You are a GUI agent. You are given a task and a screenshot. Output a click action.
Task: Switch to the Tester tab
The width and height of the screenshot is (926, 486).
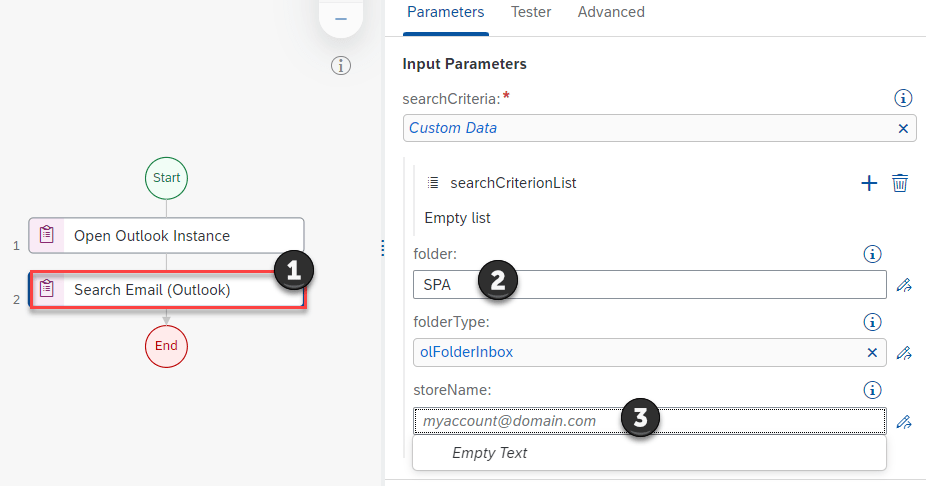(x=531, y=13)
